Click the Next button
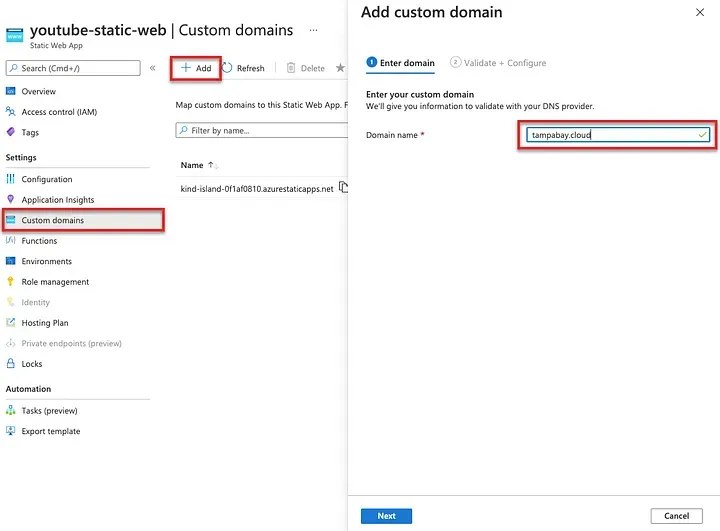Screen dimensions: 720x531 tap(386, 516)
